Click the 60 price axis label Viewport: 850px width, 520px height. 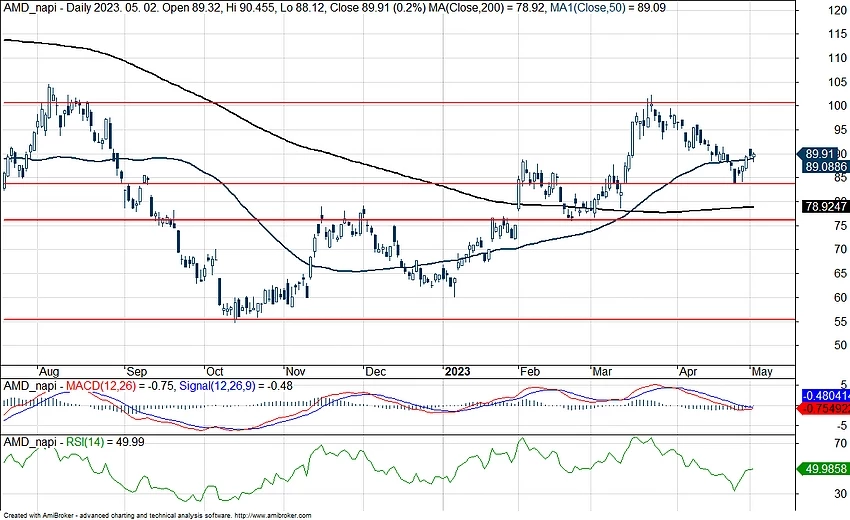click(841, 298)
